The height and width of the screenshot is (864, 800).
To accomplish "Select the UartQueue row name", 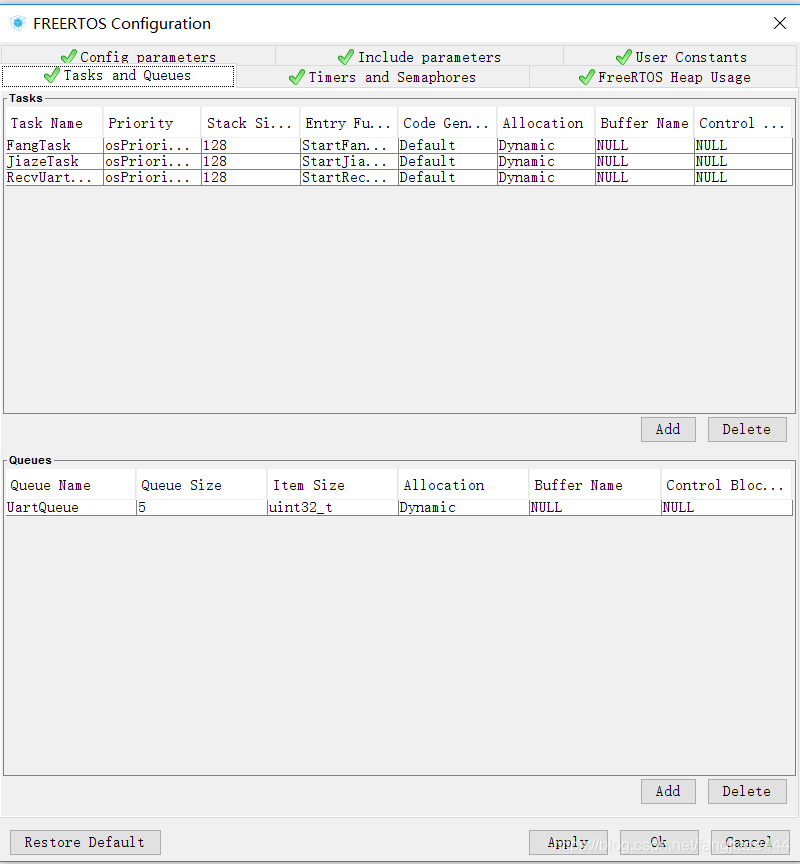I will (x=71, y=507).
